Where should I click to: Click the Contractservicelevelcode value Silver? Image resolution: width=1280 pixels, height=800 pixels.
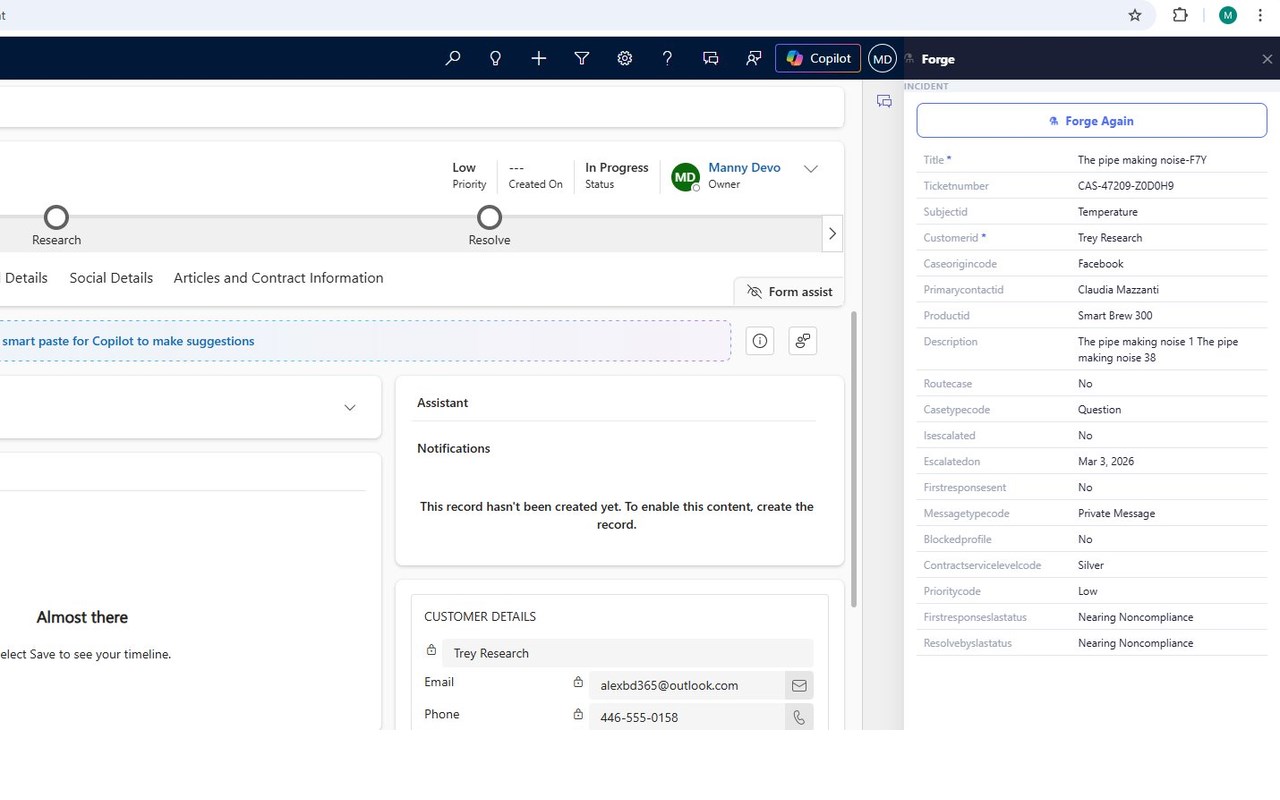point(1091,566)
